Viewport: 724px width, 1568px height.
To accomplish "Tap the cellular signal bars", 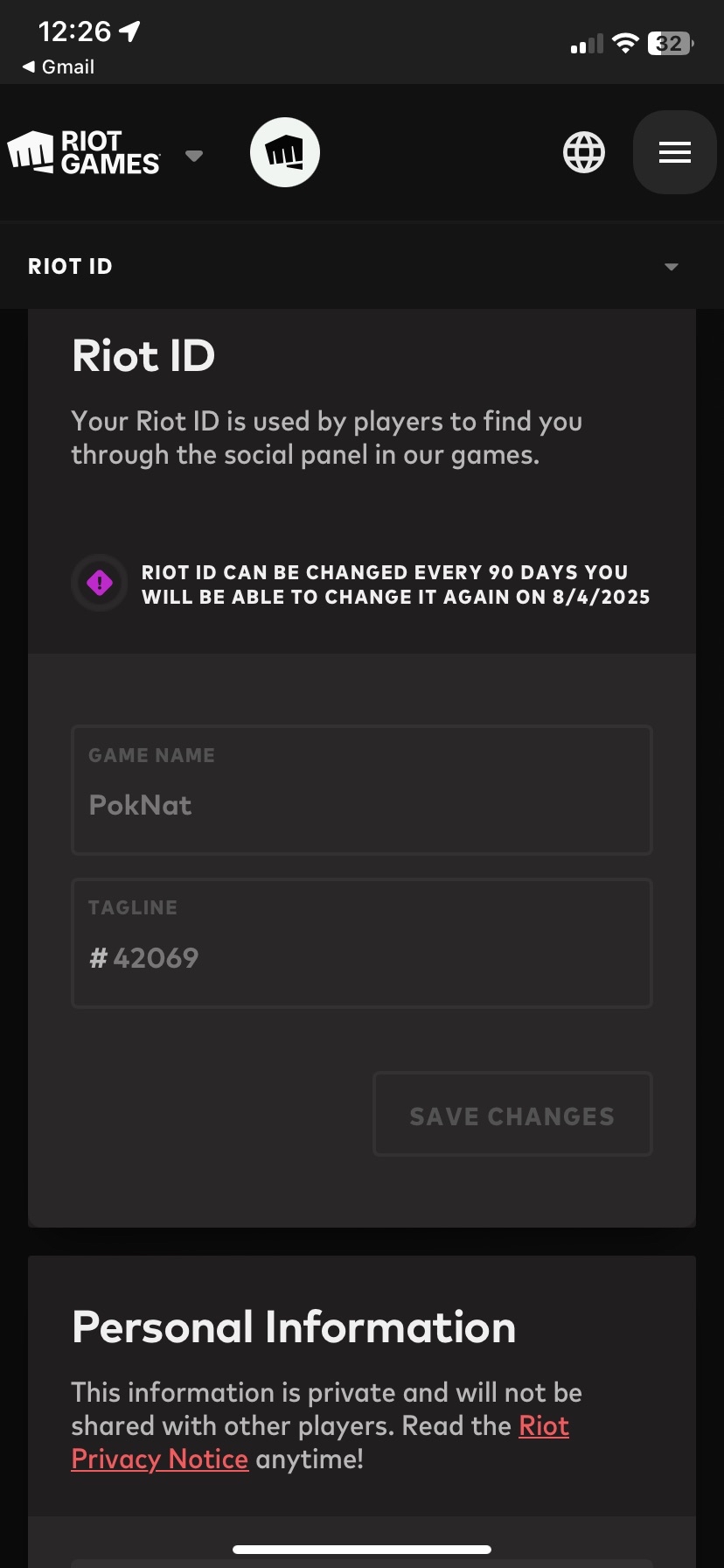I will click(587, 44).
